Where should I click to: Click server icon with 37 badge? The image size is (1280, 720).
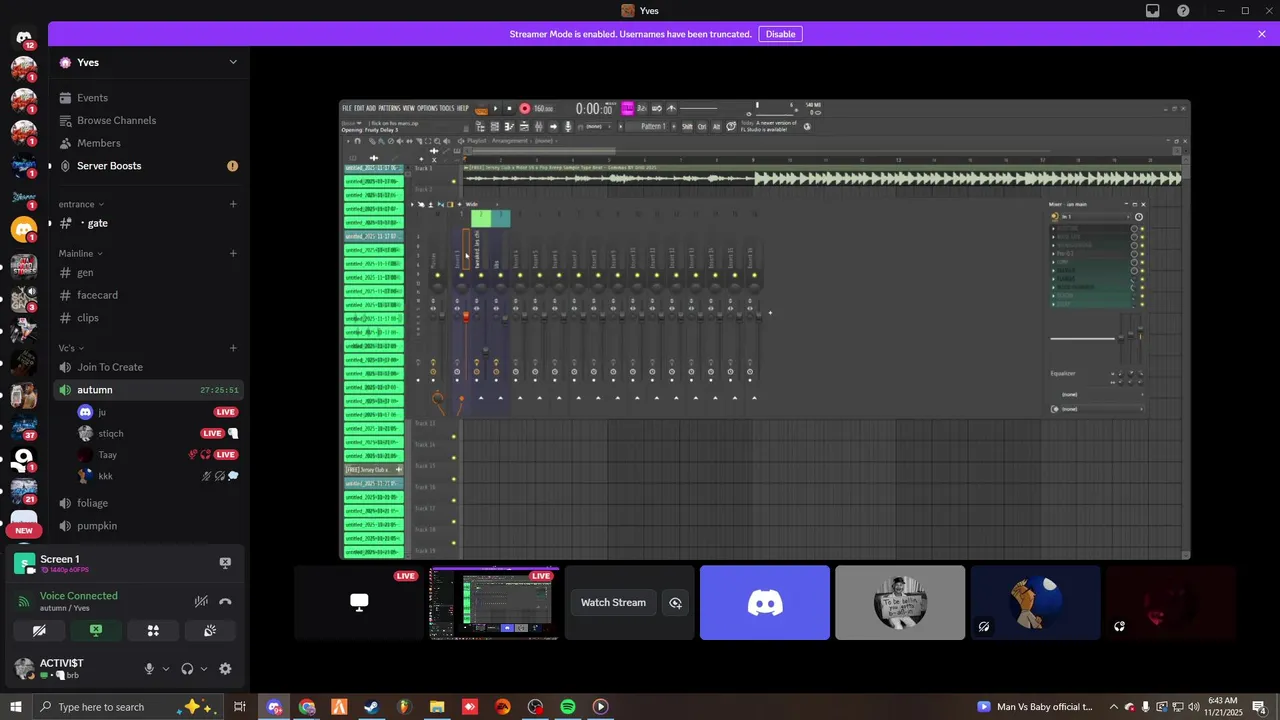pos(24,425)
